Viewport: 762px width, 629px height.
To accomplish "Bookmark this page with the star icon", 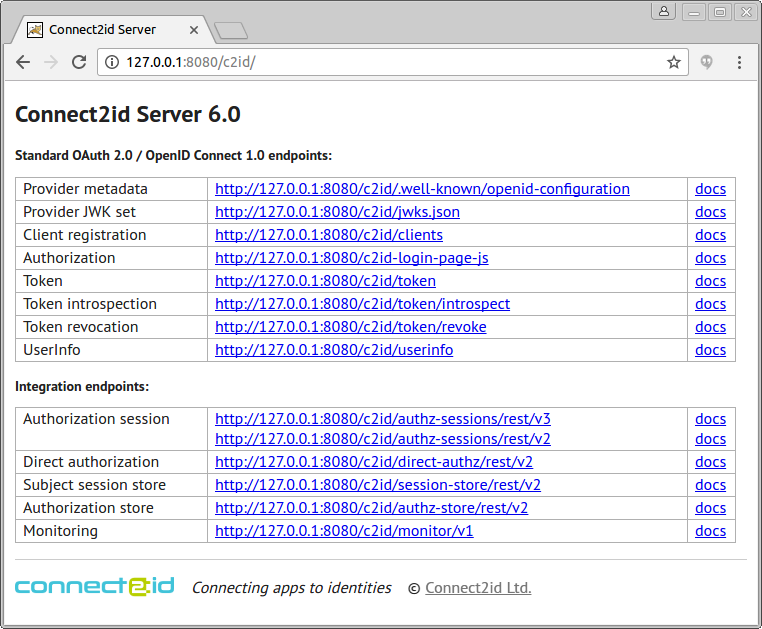I will 674,62.
